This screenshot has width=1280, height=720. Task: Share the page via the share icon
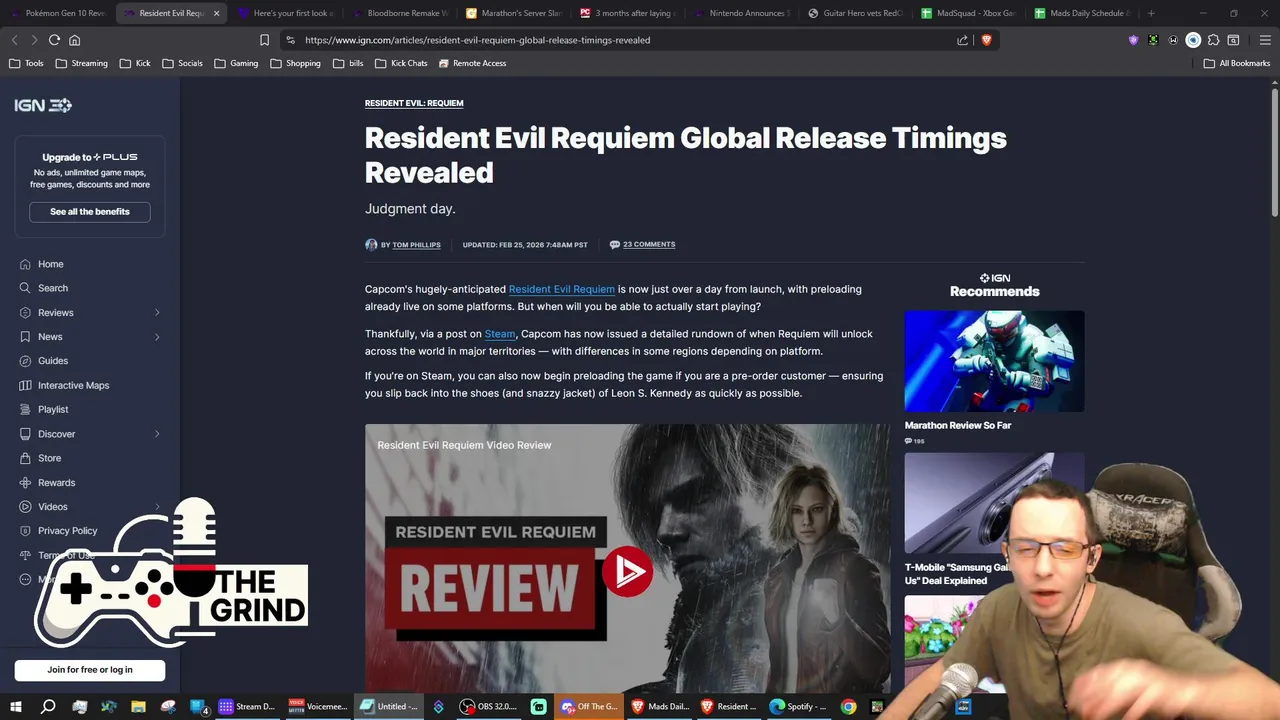coord(962,40)
